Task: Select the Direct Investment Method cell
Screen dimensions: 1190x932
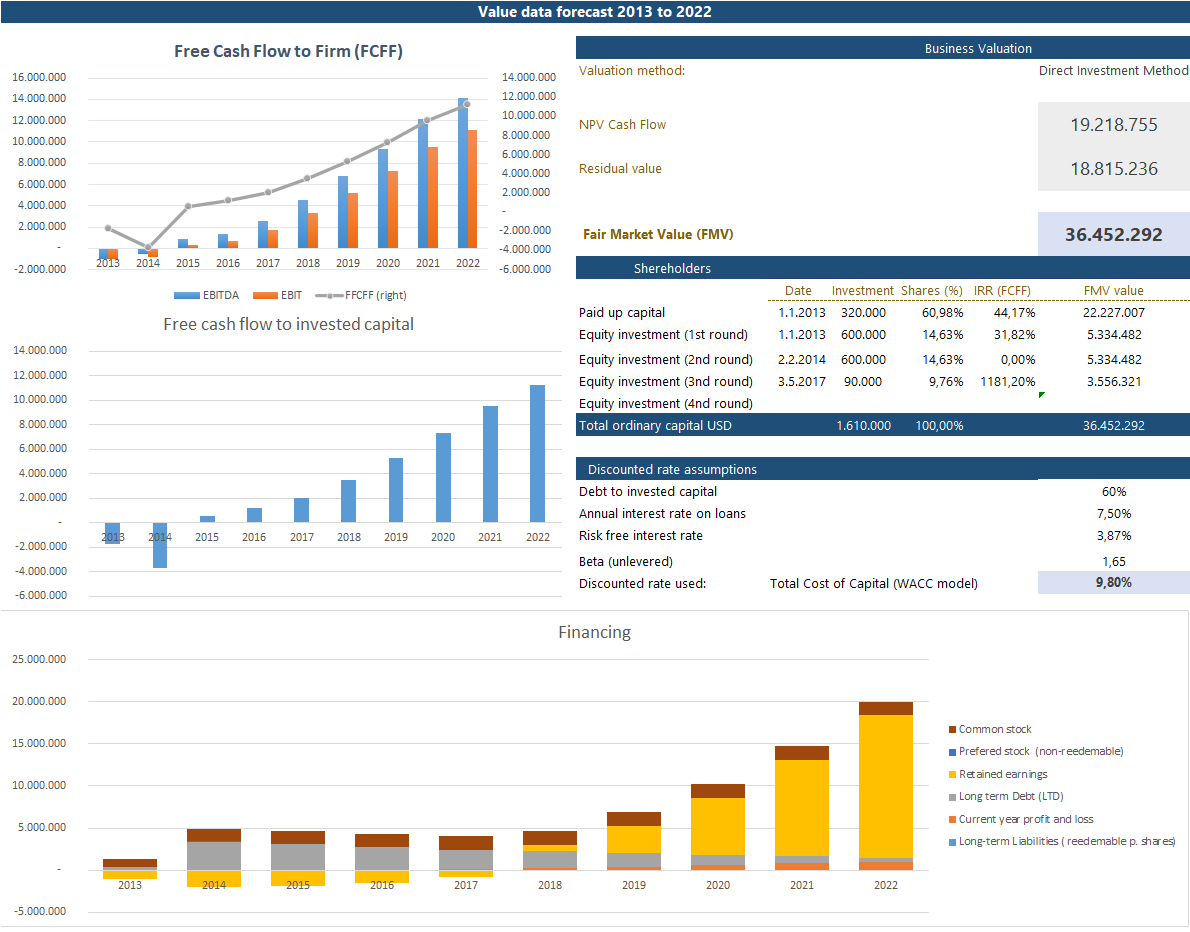Action: [x=1113, y=71]
